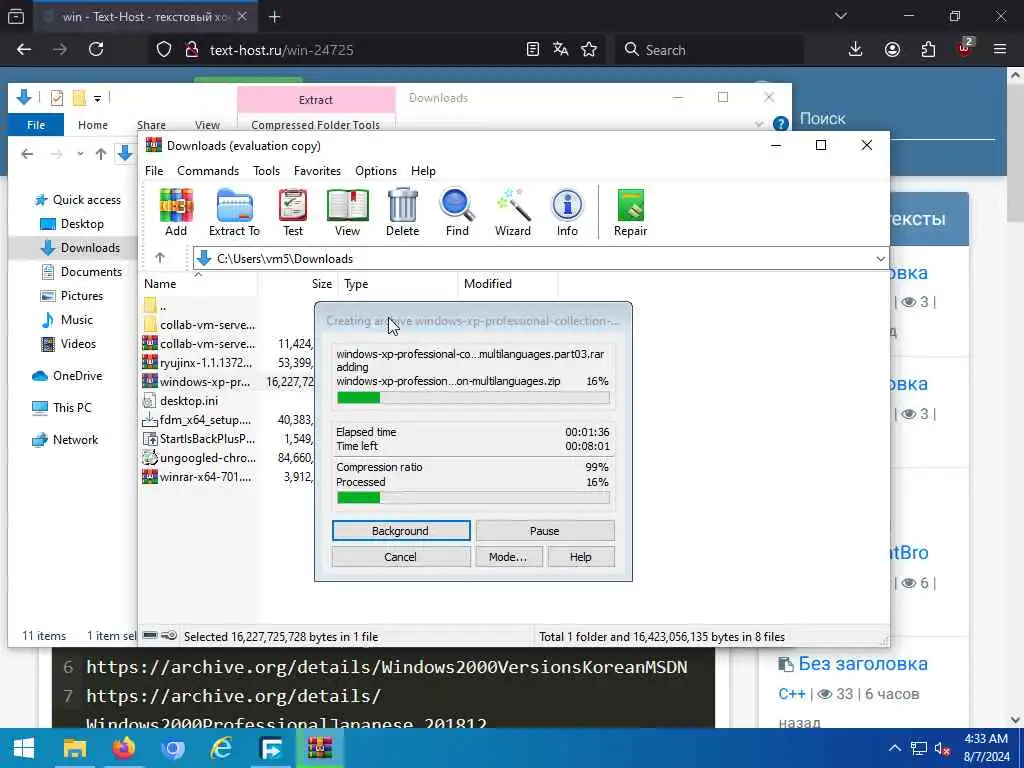Viewport: 1024px width, 768px height.
Task: Click Firefox Search field
Action: [709, 50]
